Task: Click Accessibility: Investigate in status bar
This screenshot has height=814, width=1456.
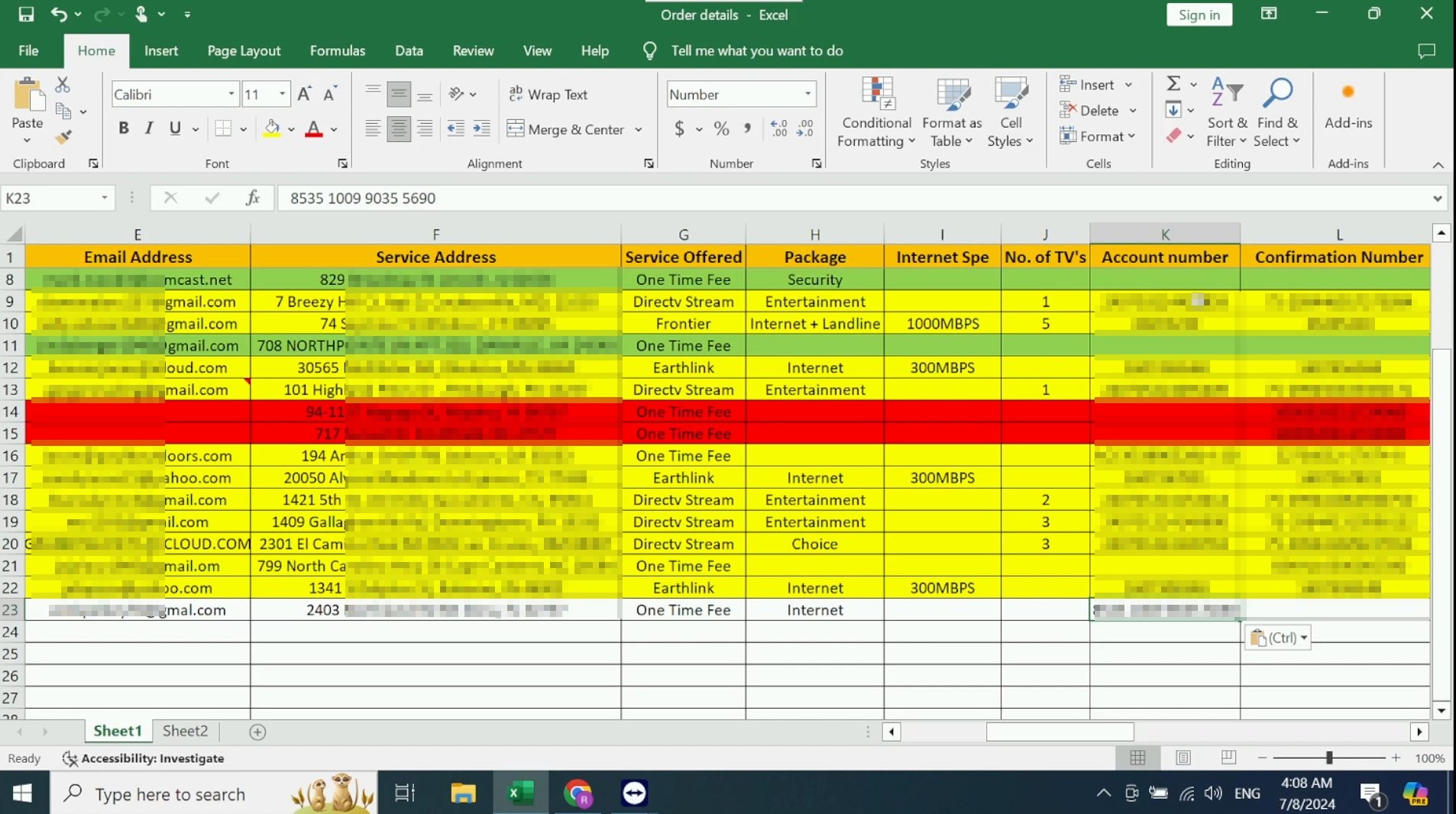Action: pyautogui.click(x=143, y=758)
